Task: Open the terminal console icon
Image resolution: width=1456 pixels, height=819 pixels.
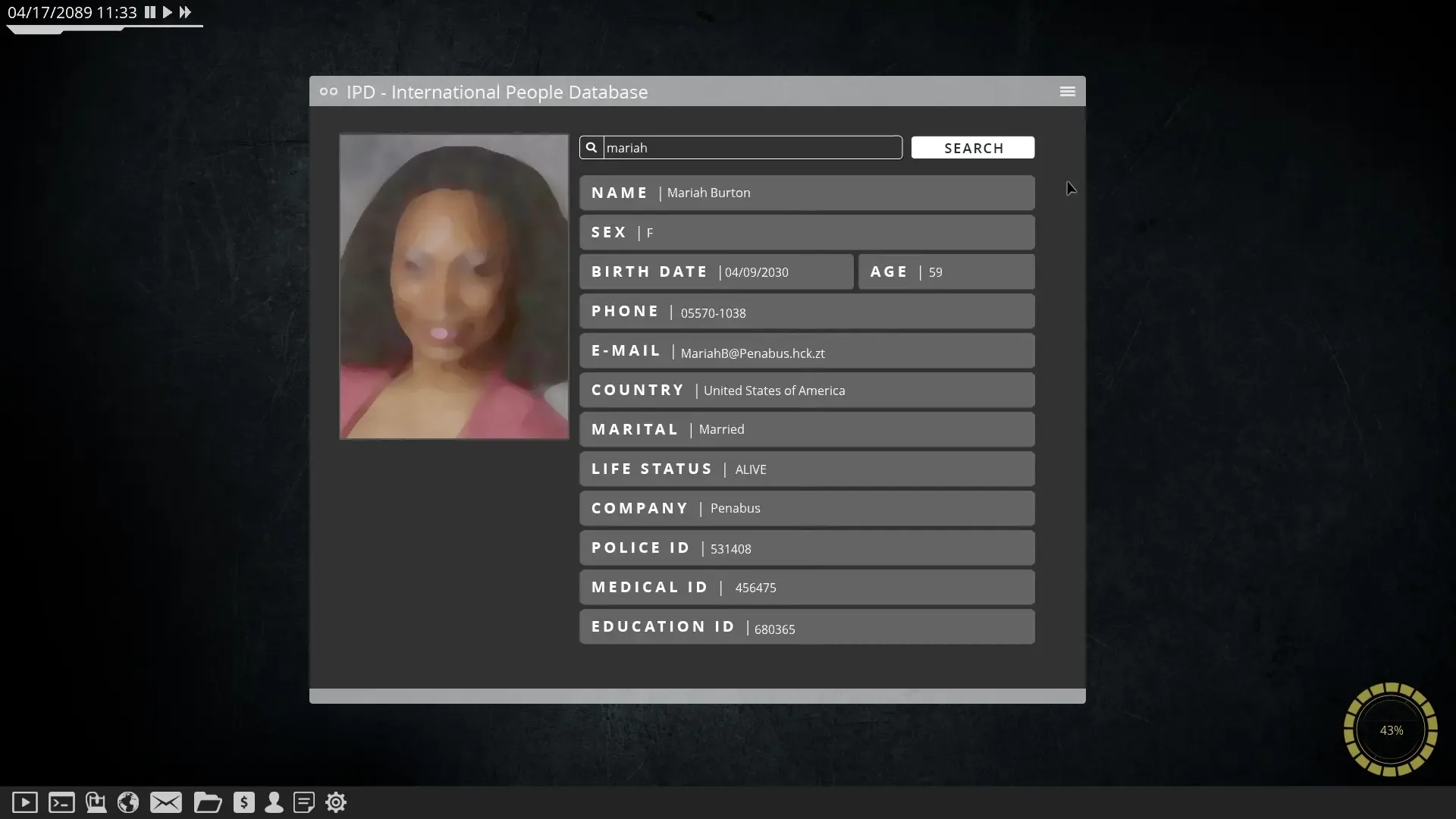Action: (x=61, y=802)
